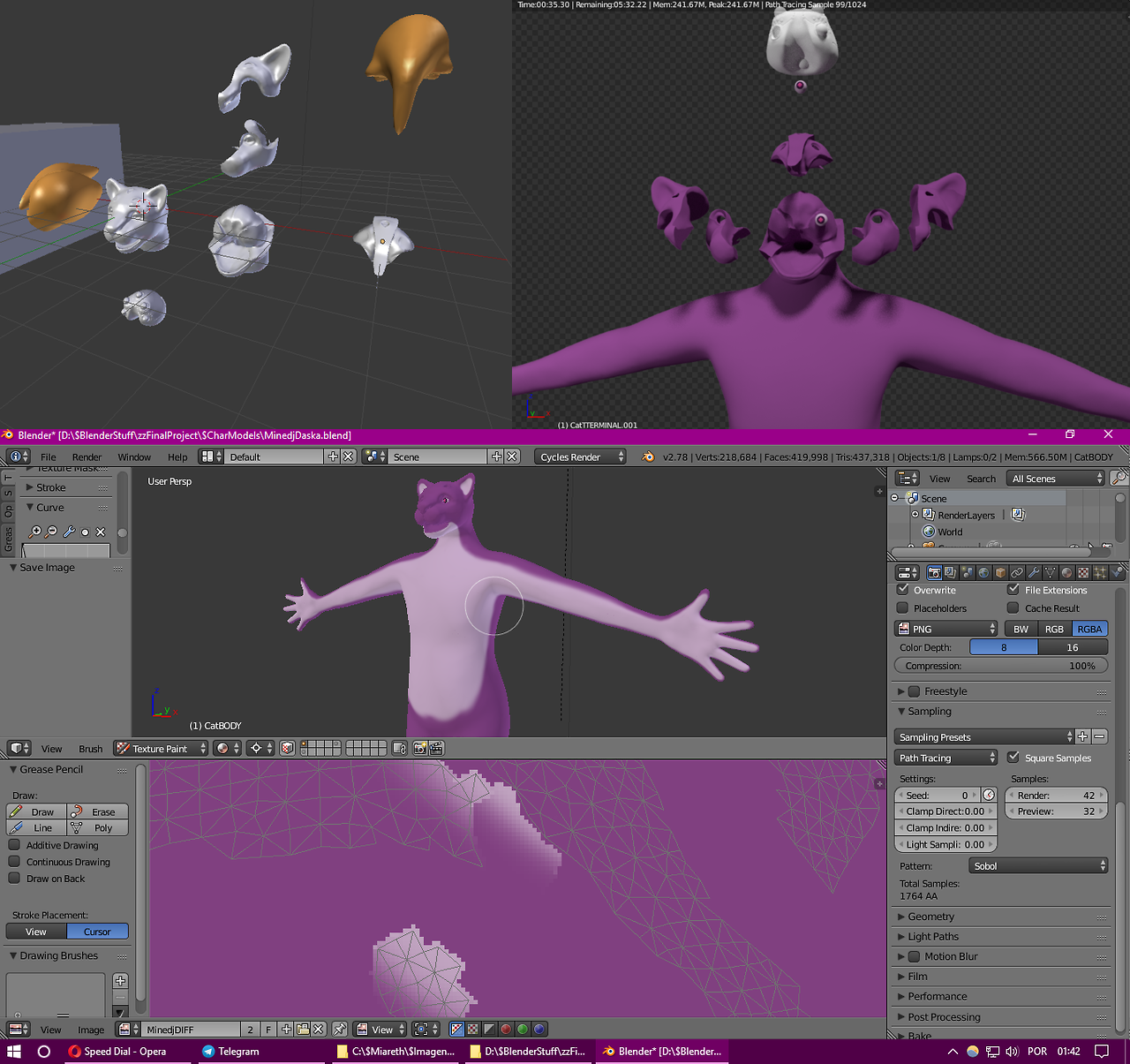Image resolution: width=1130 pixels, height=1064 pixels.
Task: Click the Grease Pencil Draw button
Action: coord(36,811)
